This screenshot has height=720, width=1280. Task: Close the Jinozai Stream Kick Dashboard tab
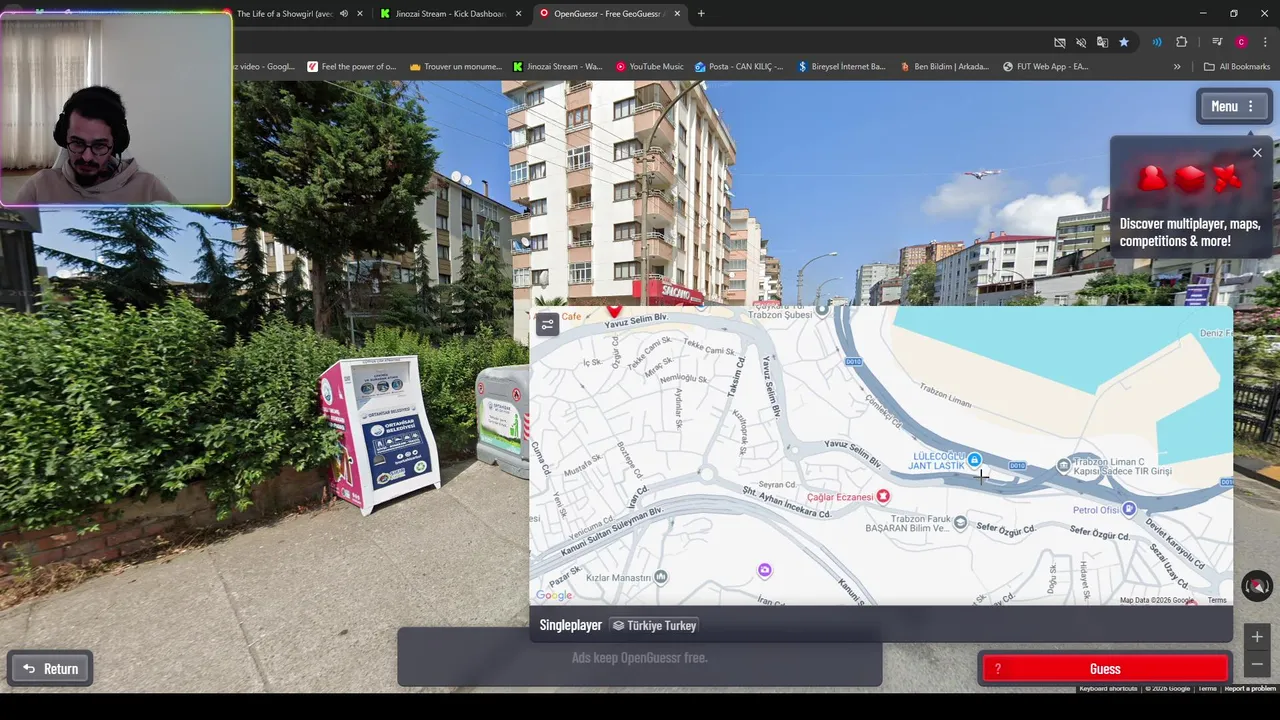tap(518, 14)
